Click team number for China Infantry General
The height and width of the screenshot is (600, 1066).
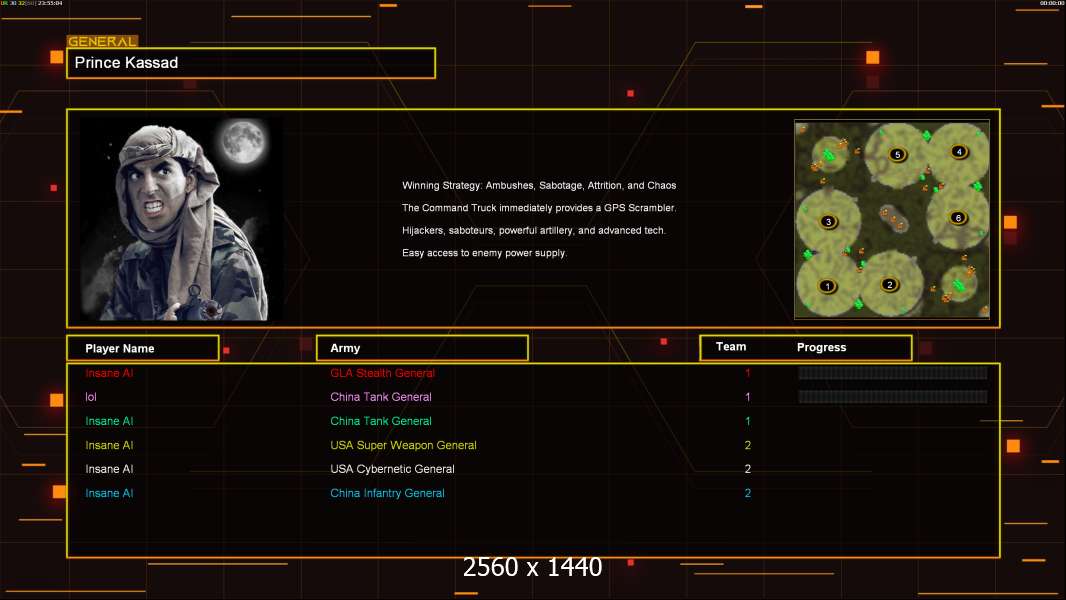pyautogui.click(x=748, y=493)
